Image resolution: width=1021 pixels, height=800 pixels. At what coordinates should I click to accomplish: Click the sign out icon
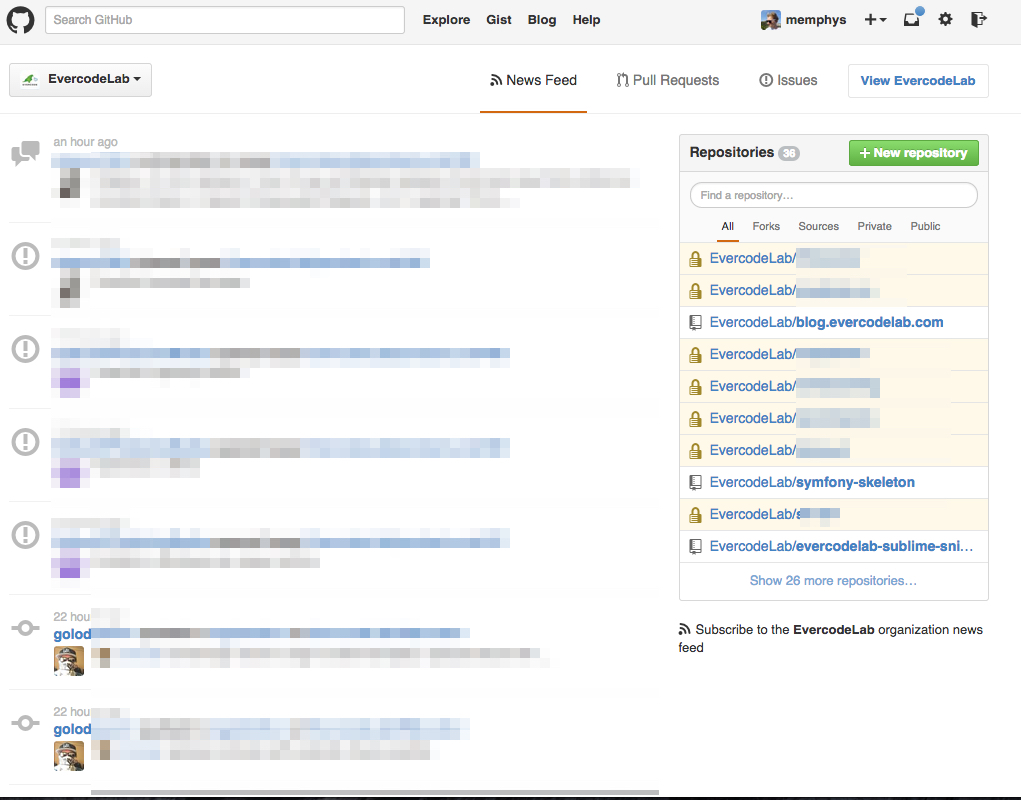pos(979,19)
